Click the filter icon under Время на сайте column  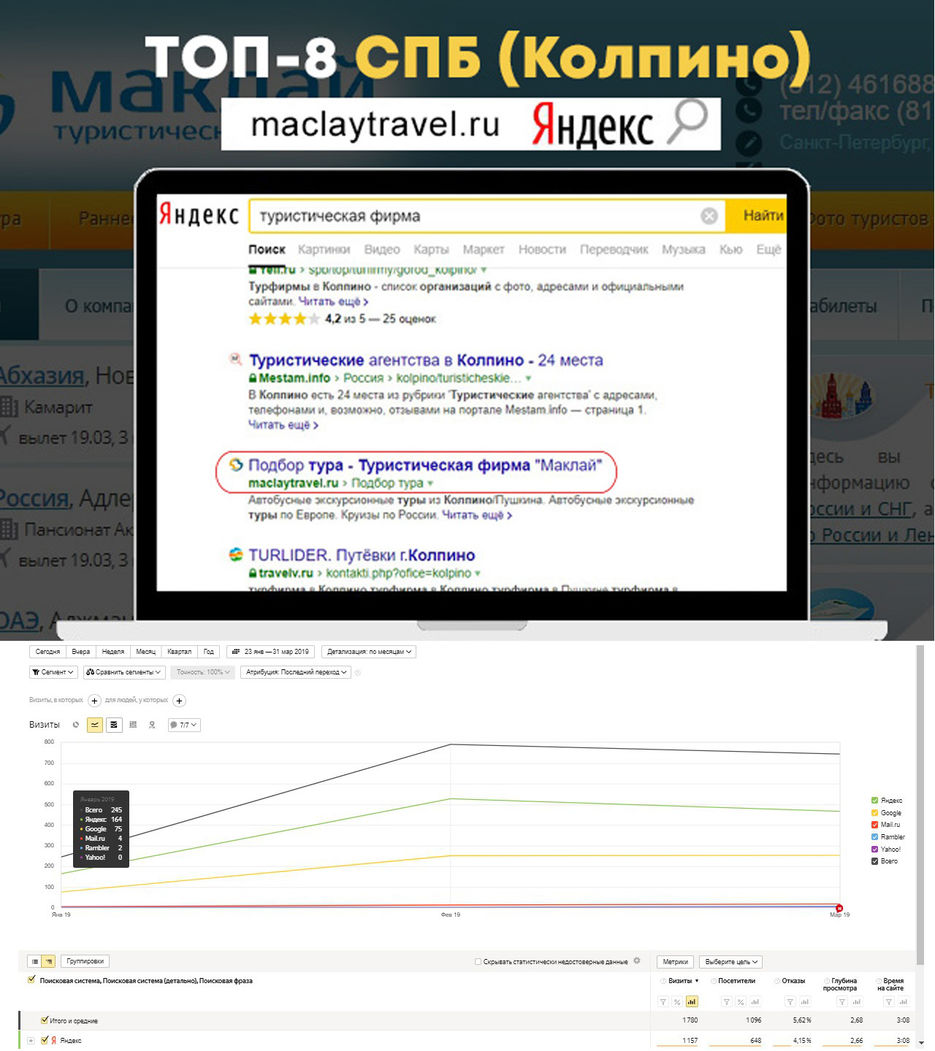pyautogui.click(x=889, y=1002)
